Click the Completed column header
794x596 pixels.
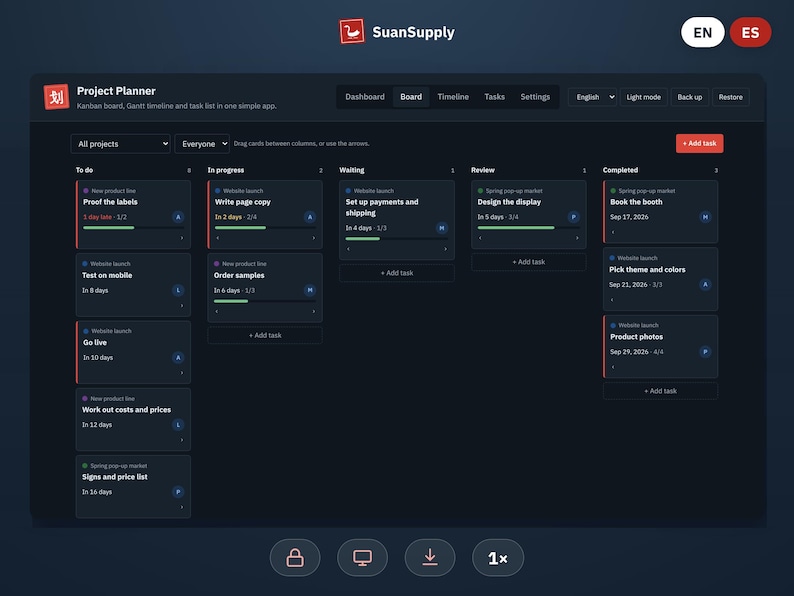pos(620,170)
